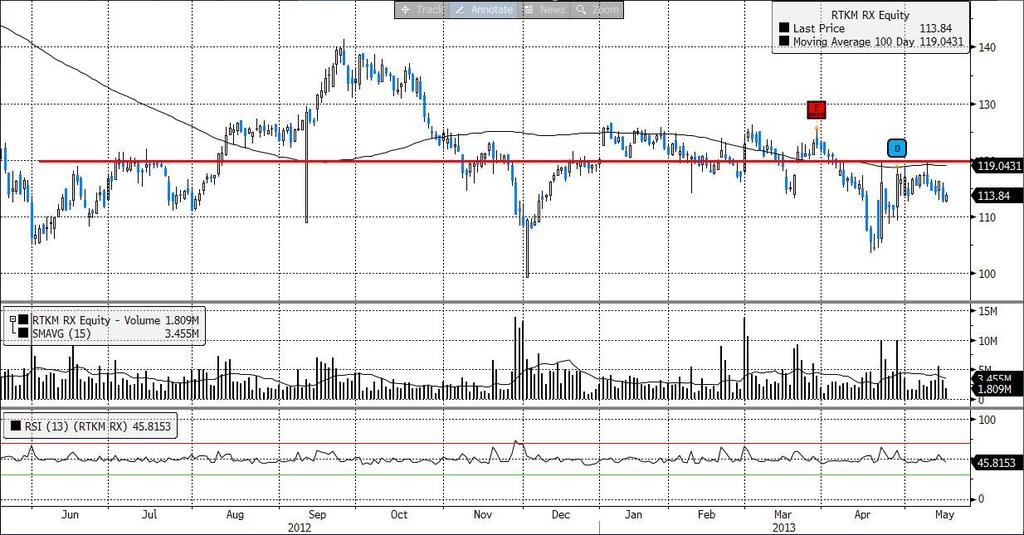Click the RTKM RX Equity Volume swatch

(24, 320)
